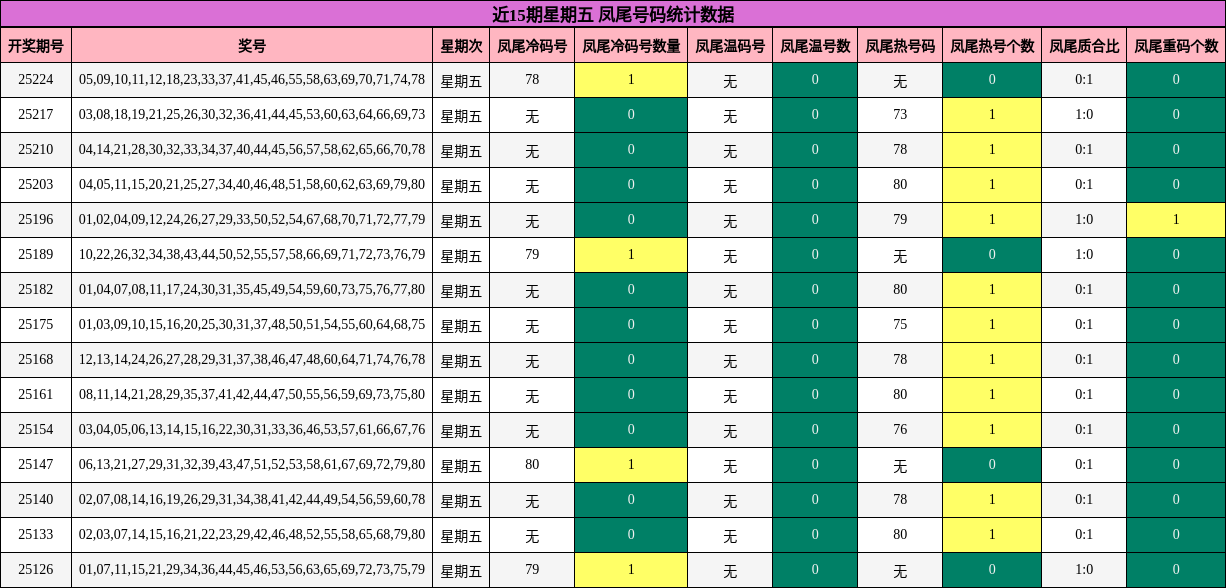The width and height of the screenshot is (1226, 588).
Task: Click the 开奖期号 column header
Action: click(x=36, y=45)
